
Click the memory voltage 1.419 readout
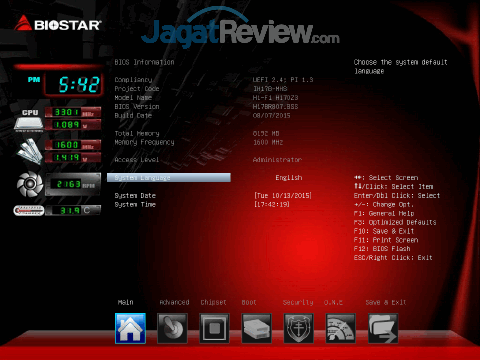point(73,157)
